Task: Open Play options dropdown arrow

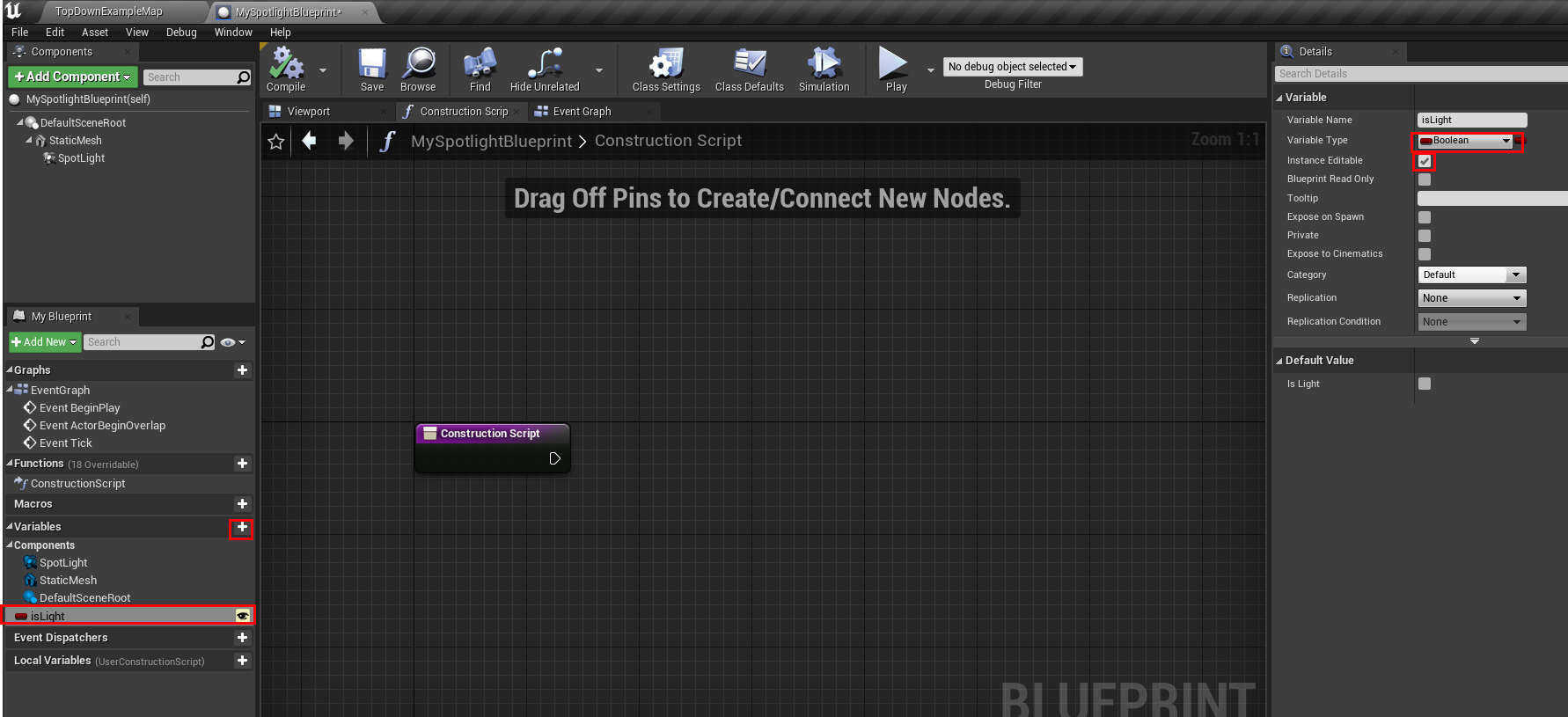Action: coord(931,70)
